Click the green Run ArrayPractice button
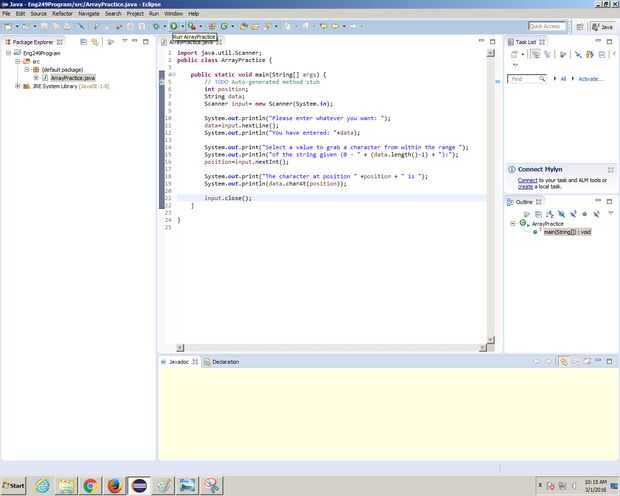This screenshot has width=620, height=496. click(x=173, y=26)
